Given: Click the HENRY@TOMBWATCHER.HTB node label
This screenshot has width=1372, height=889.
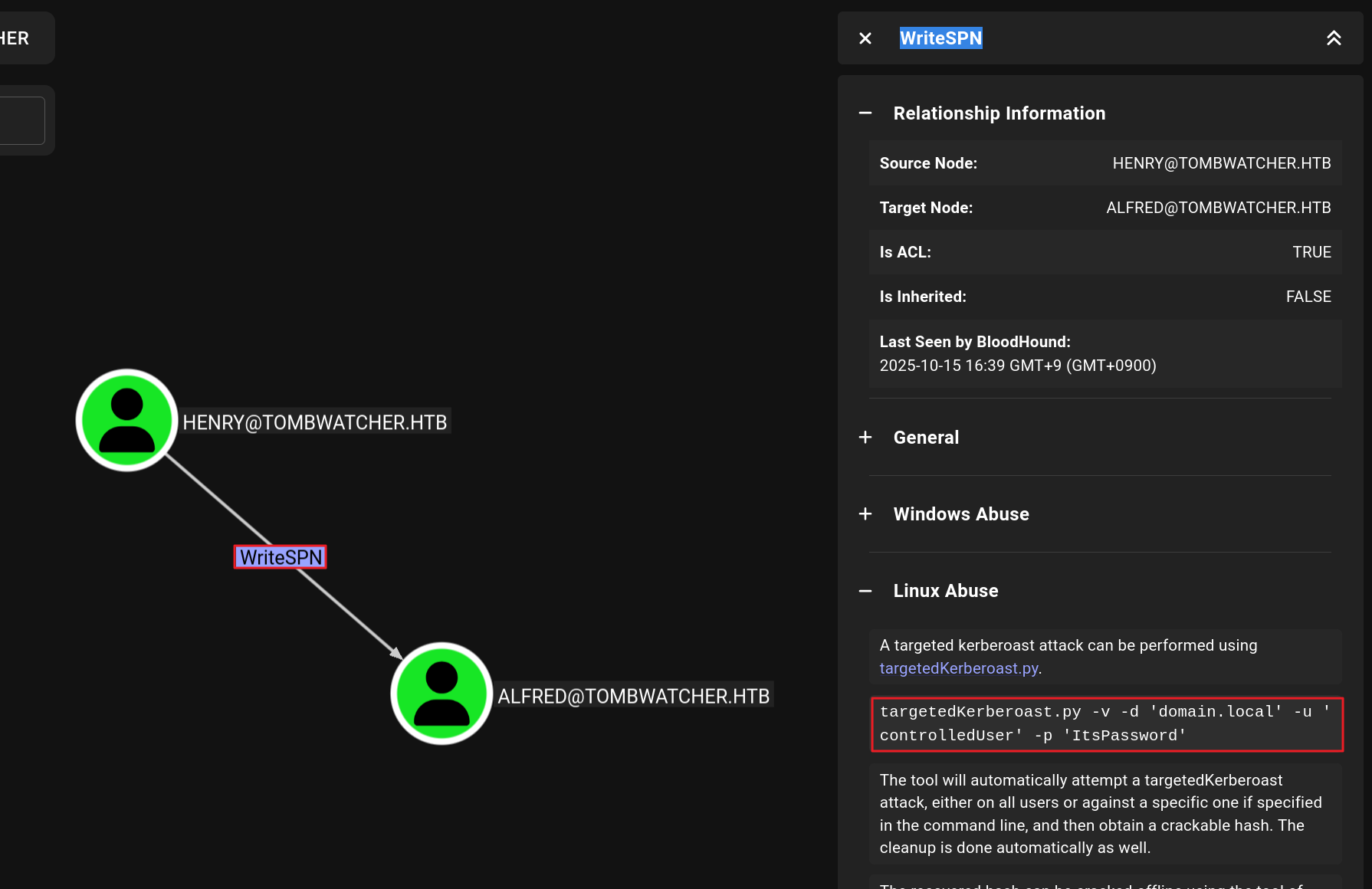Looking at the screenshot, I should [314, 422].
